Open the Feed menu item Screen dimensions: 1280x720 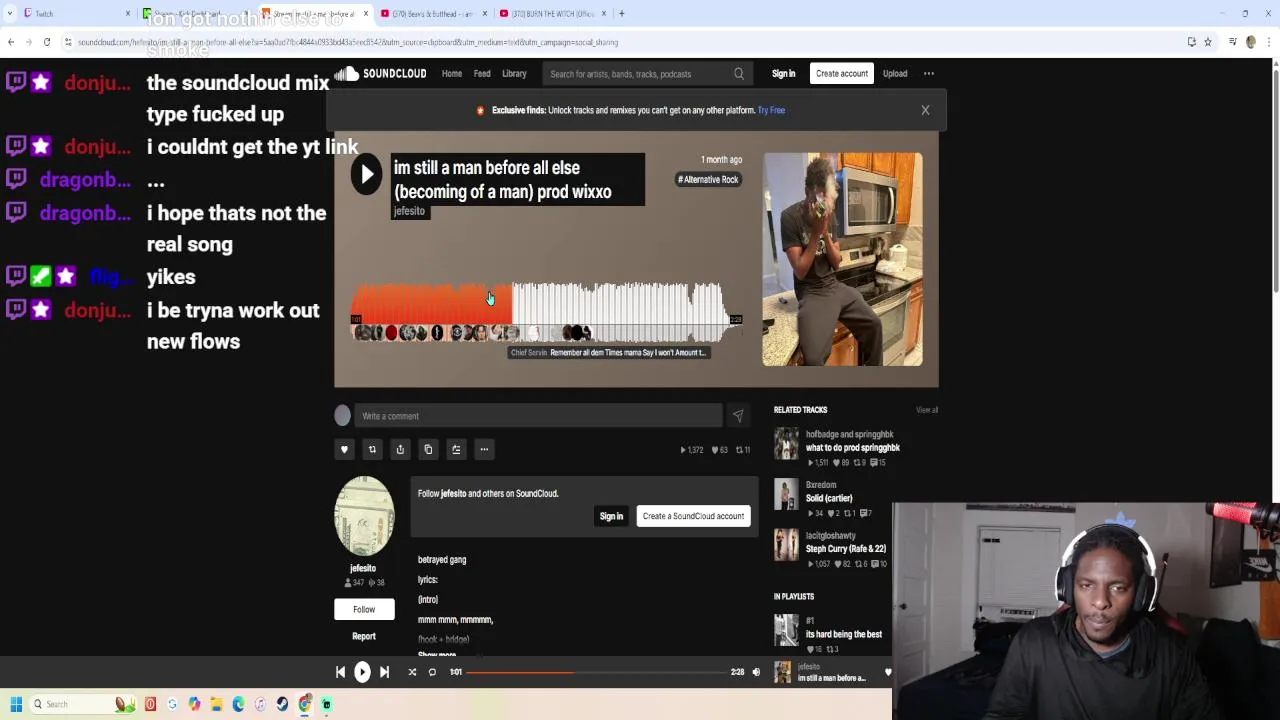tap(482, 74)
